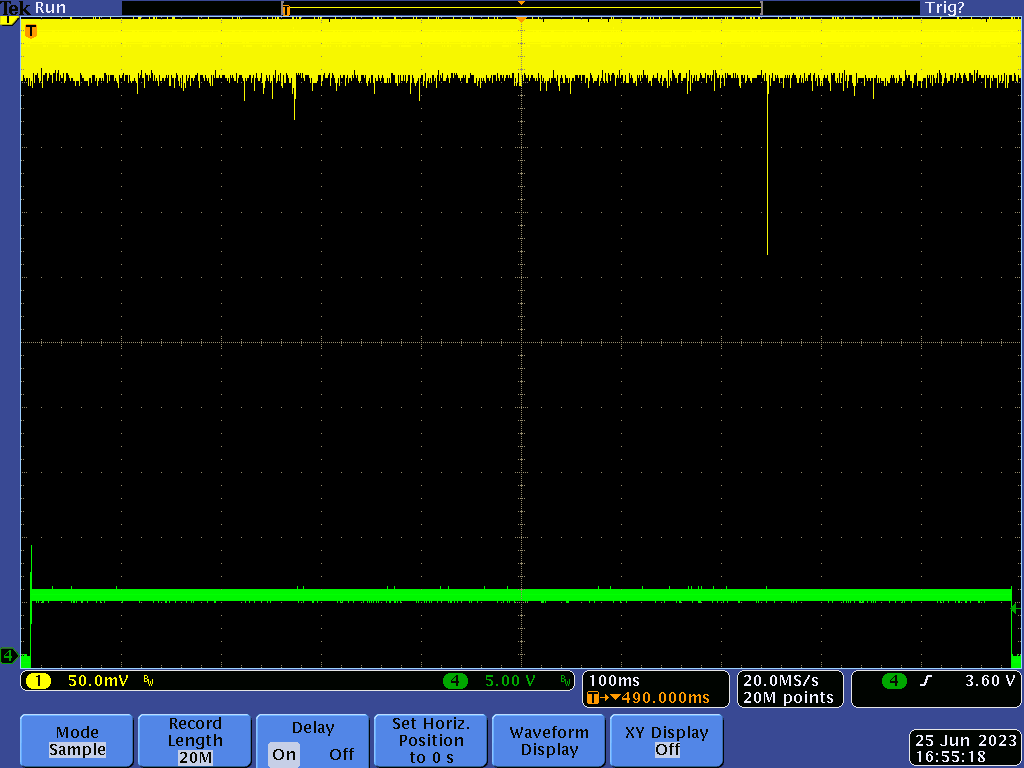
Task: Click the rising edge trigger slope icon
Action: (925, 681)
